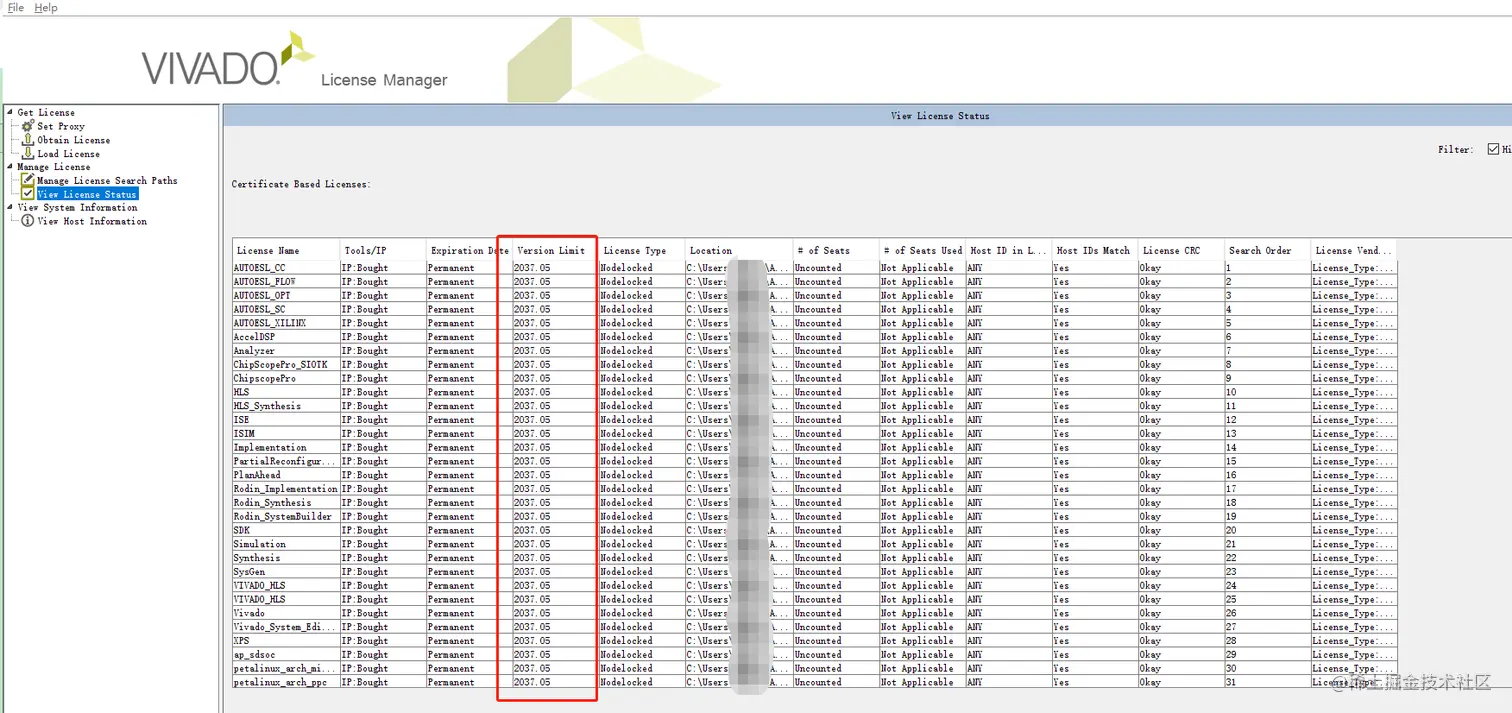This screenshot has height=713, width=1512.
Task: Toggle the Filter checkbox at top right
Action: tap(1493, 149)
